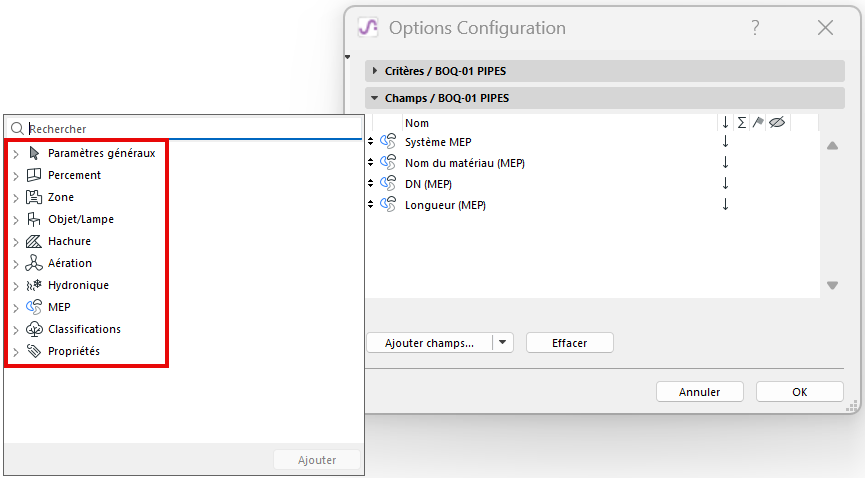865x478 pixels.
Task: Click the Effacer button
Action: pos(570,343)
